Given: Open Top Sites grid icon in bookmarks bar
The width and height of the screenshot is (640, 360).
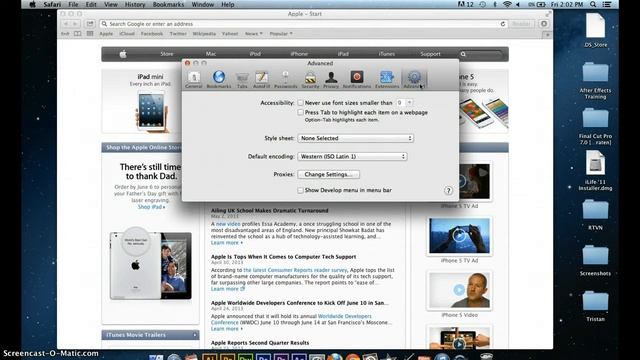Looking at the screenshot, I should pyautogui.click(x=90, y=34).
